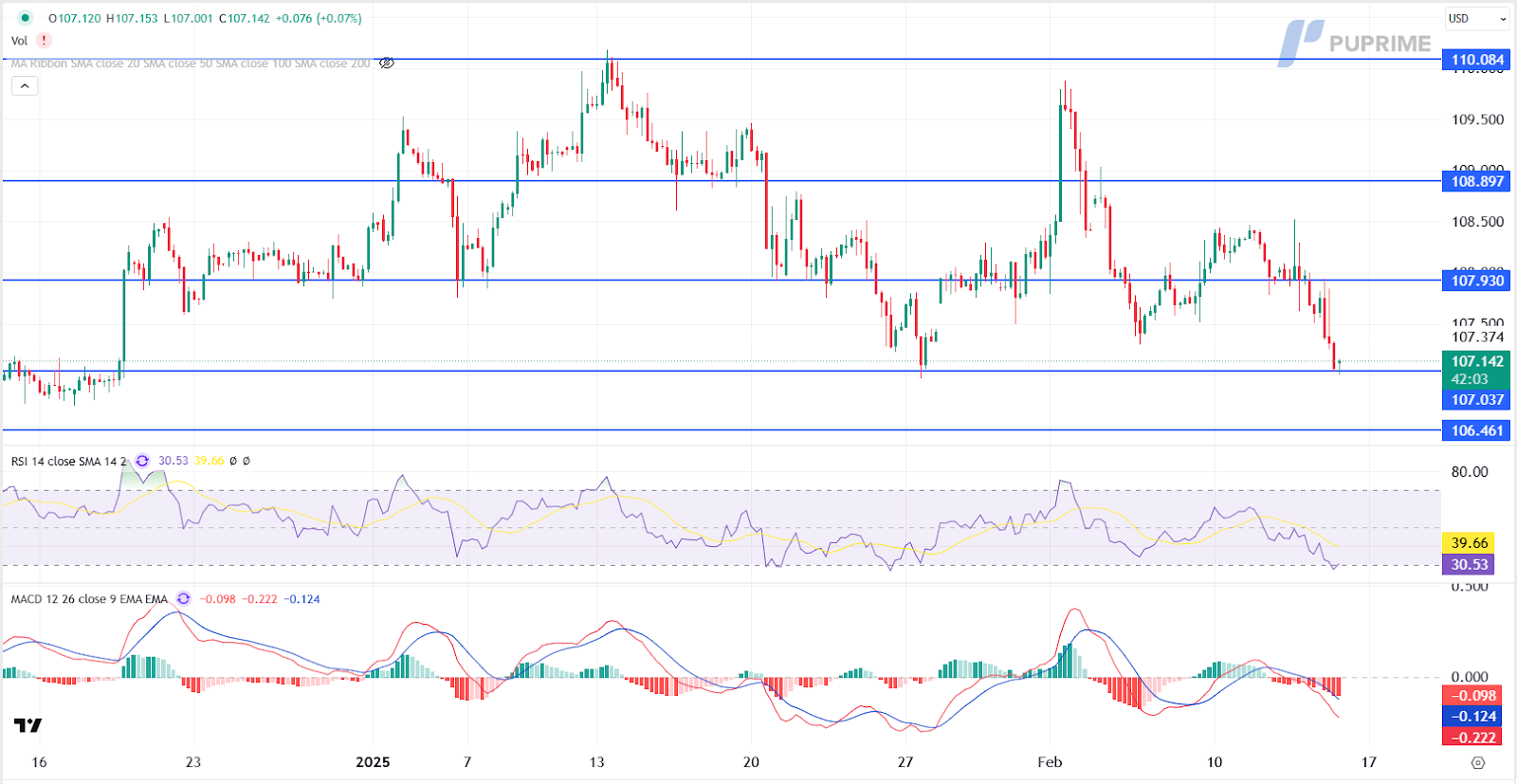Click the yellow 39.66 RSI scale label

pos(1469,543)
